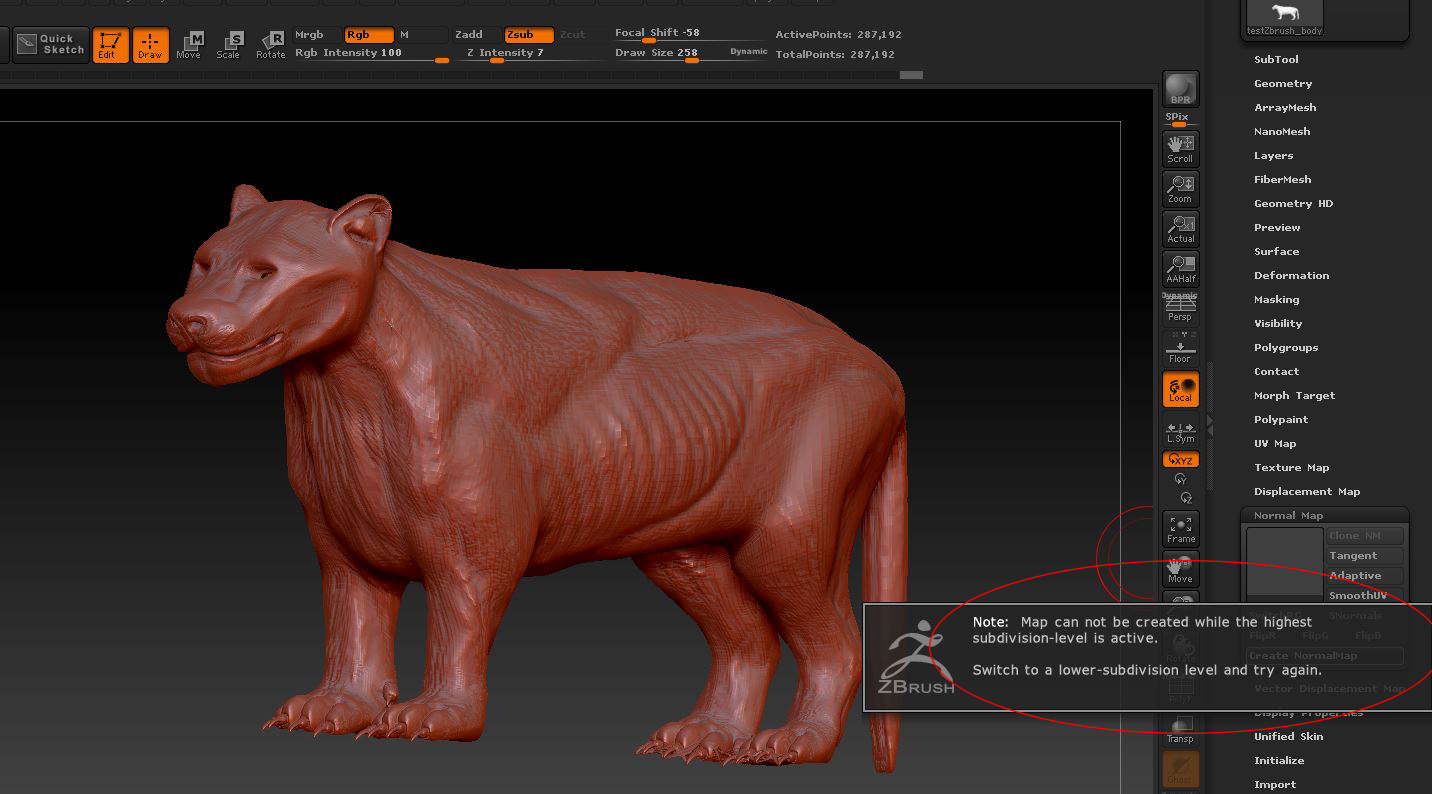The image size is (1432, 794).
Task: Toggle Zsub sculpt mode
Action: tap(529, 35)
